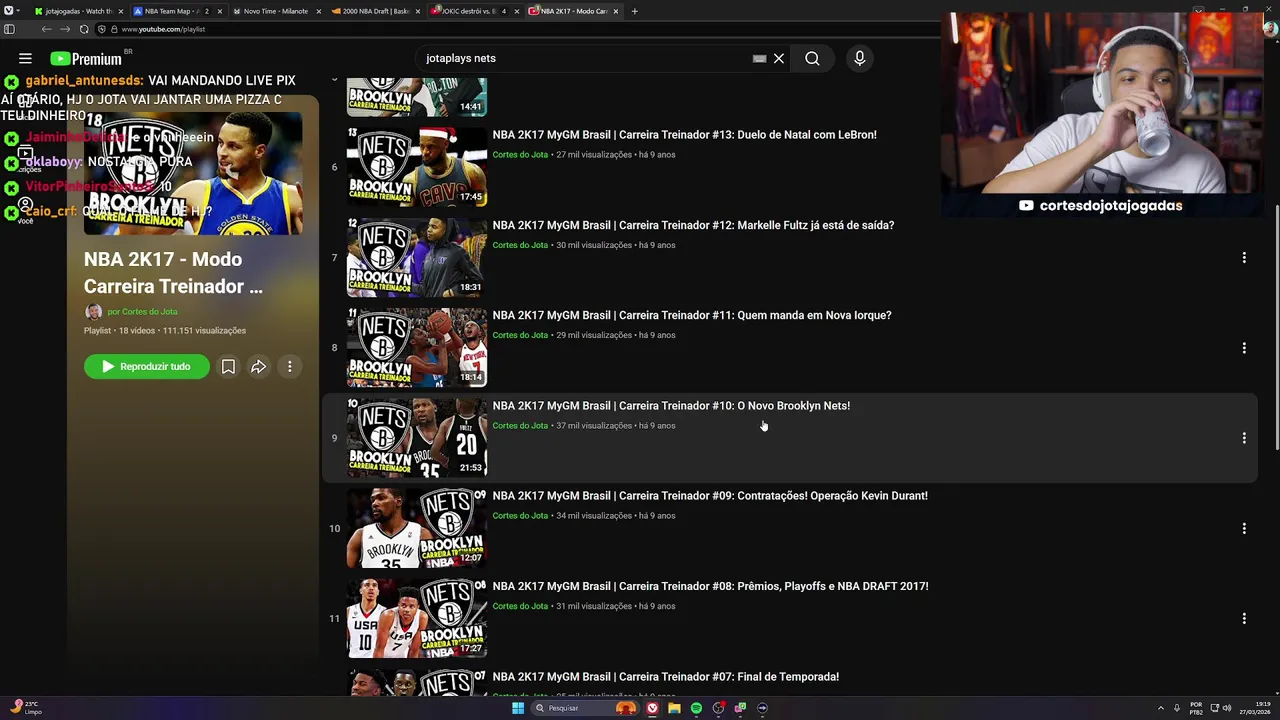Close the NBA 2K17 - Modo Carreira tab
The height and width of the screenshot is (720, 1280).
[x=616, y=11]
